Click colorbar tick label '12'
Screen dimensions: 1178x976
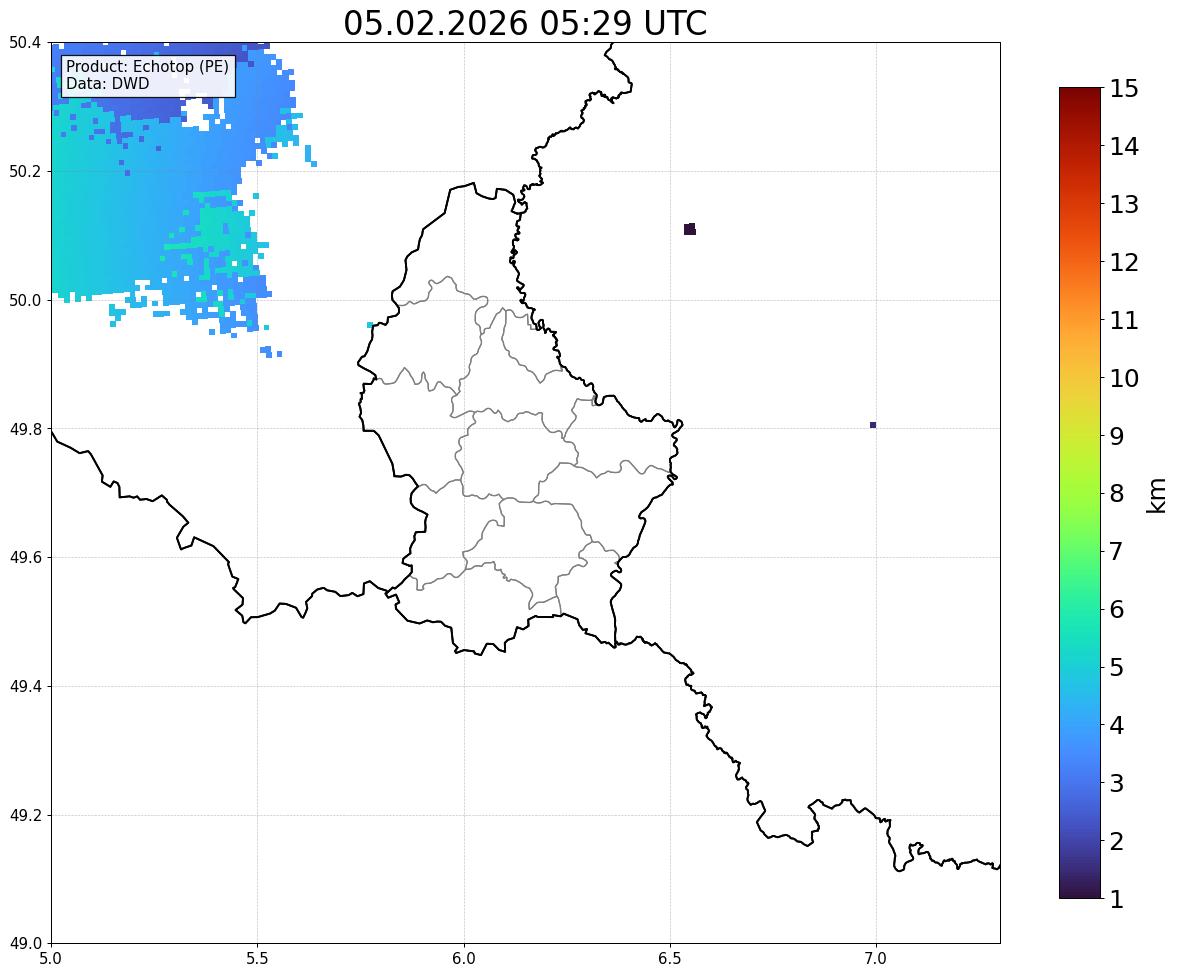tap(1124, 262)
